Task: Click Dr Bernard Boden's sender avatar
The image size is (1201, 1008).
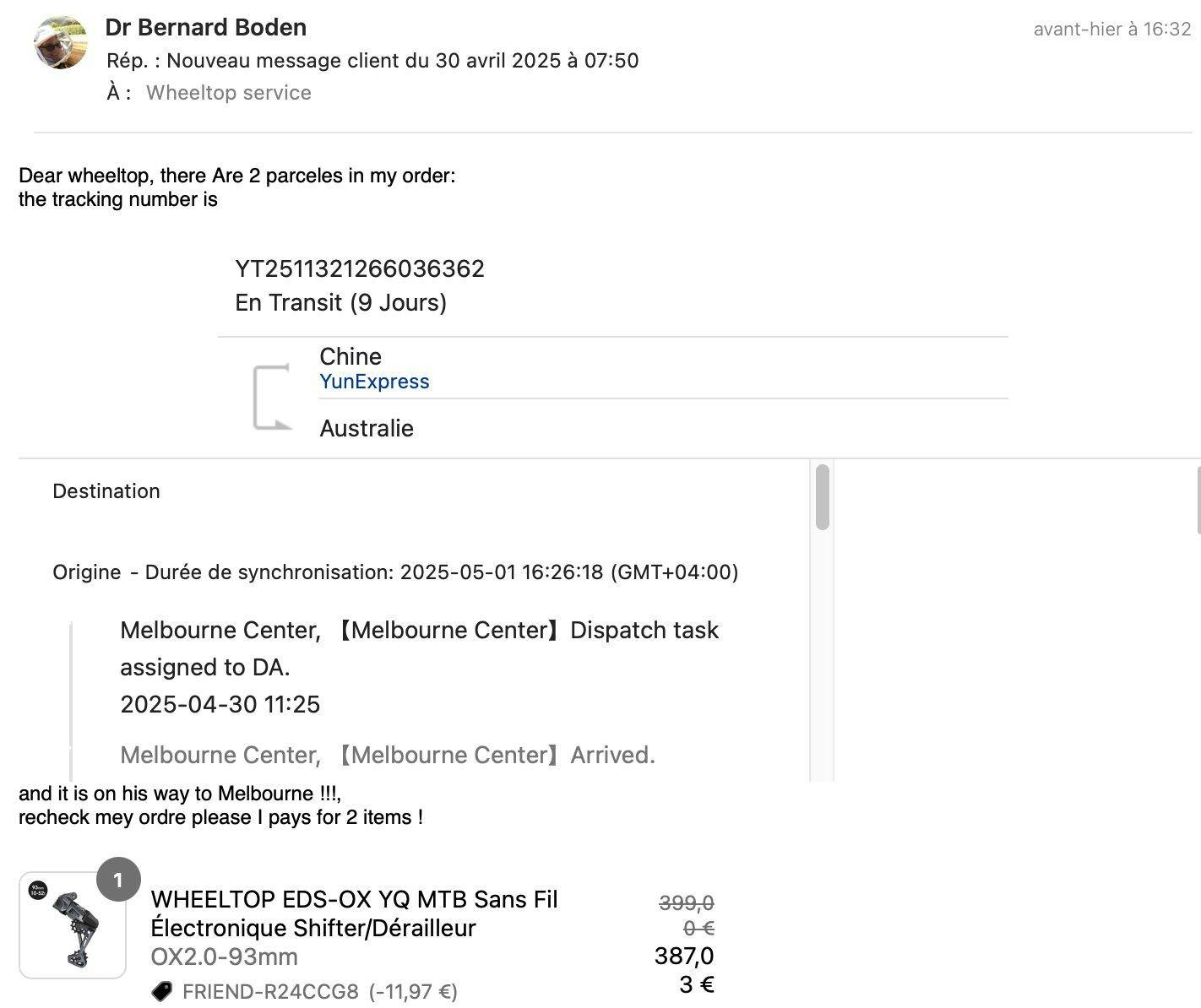Action: (61, 43)
